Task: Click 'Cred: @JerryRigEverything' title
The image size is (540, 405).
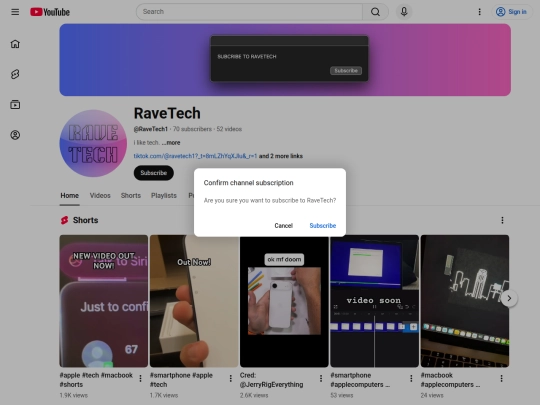Action: 272,380
